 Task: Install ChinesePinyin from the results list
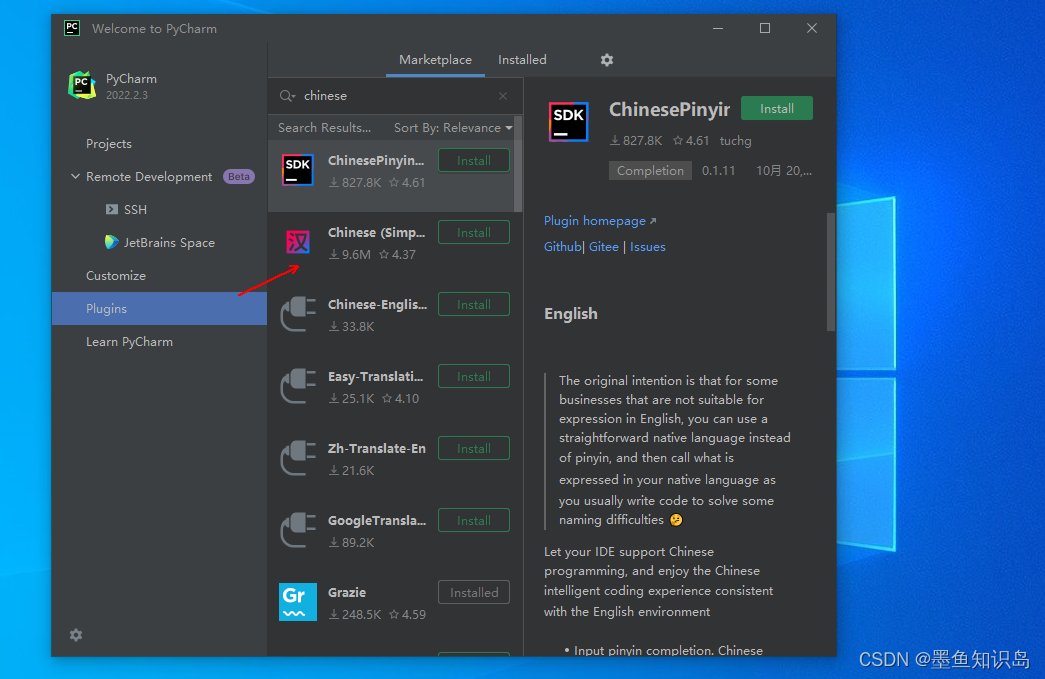[x=474, y=161]
